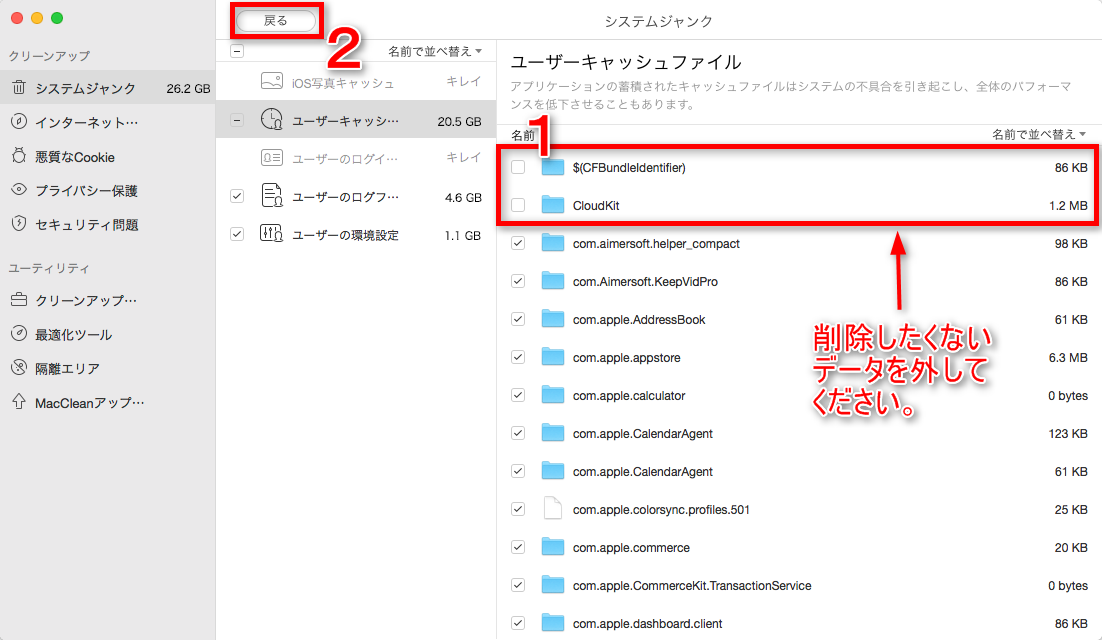Uncheck the ユーザーのログファイル checkbox

[x=237, y=196]
